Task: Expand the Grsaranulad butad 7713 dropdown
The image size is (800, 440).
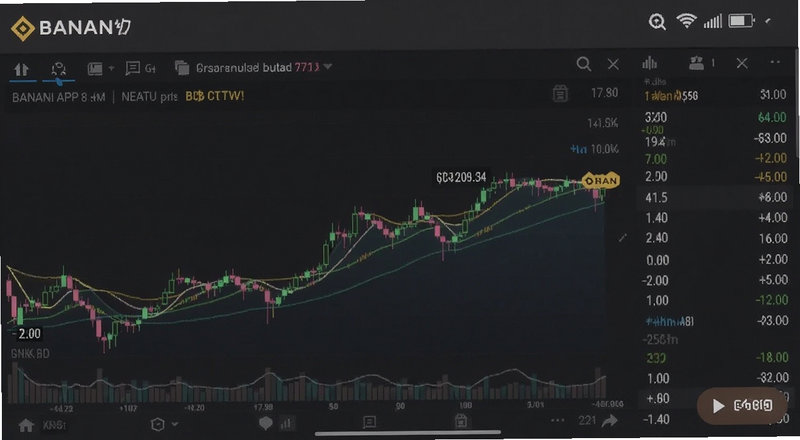Action: coord(328,67)
